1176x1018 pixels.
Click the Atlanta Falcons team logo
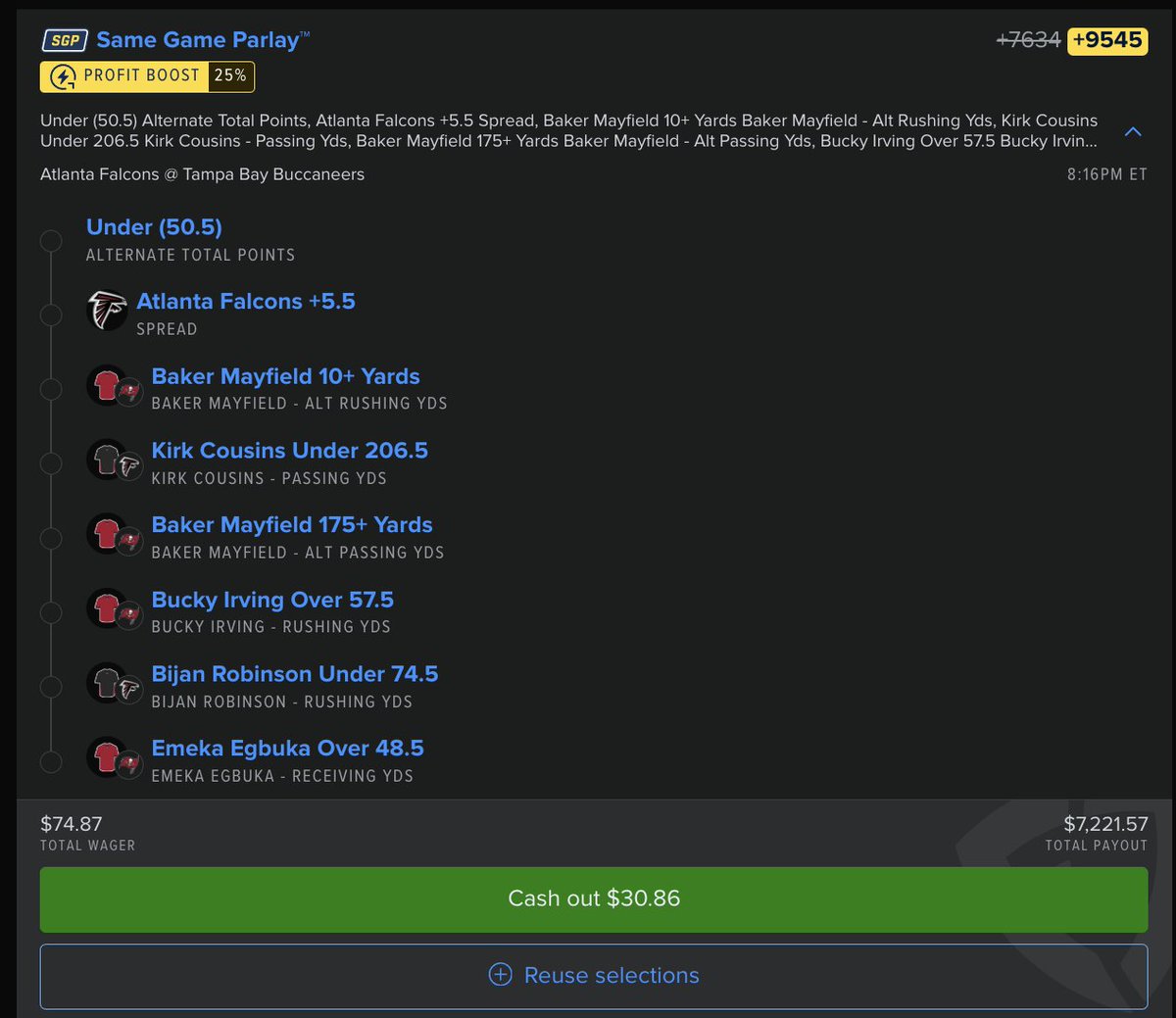pos(107,311)
